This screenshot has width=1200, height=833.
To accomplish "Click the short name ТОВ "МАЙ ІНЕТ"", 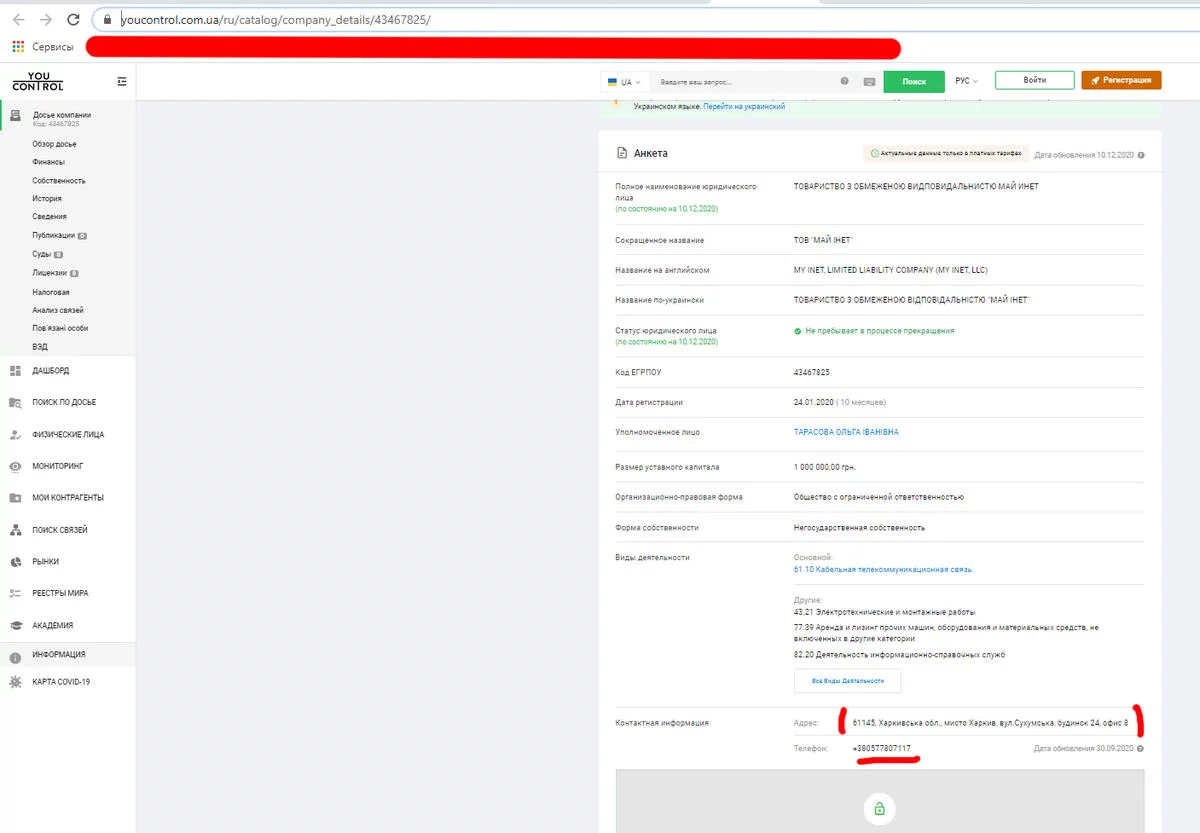I will point(823,240).
